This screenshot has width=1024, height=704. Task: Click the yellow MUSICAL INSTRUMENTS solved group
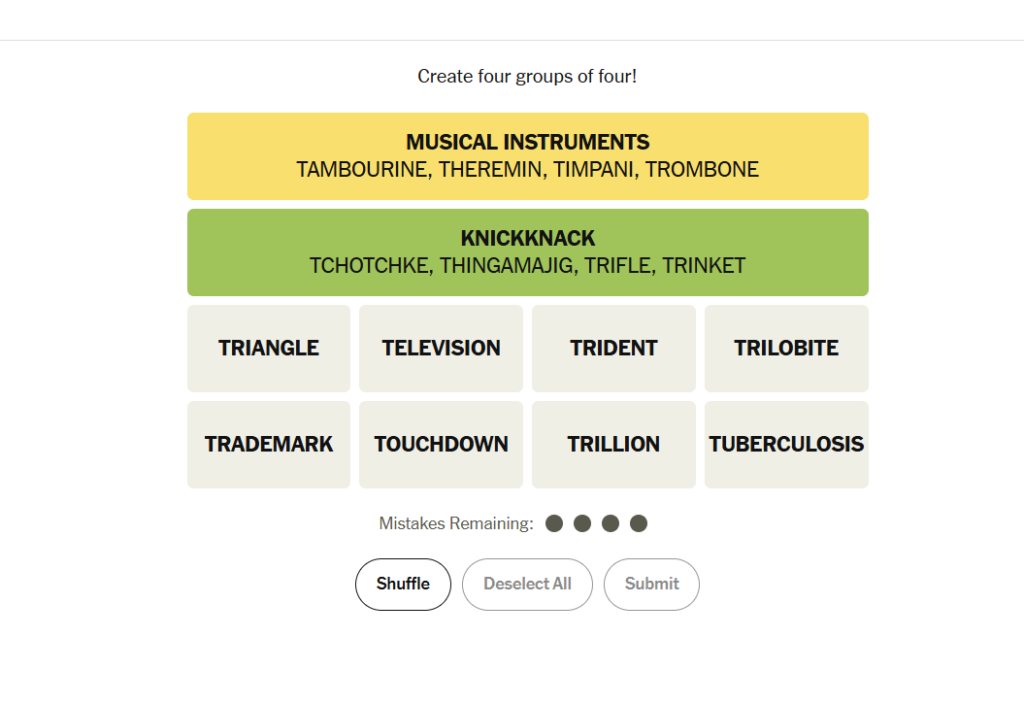(528, 156)
